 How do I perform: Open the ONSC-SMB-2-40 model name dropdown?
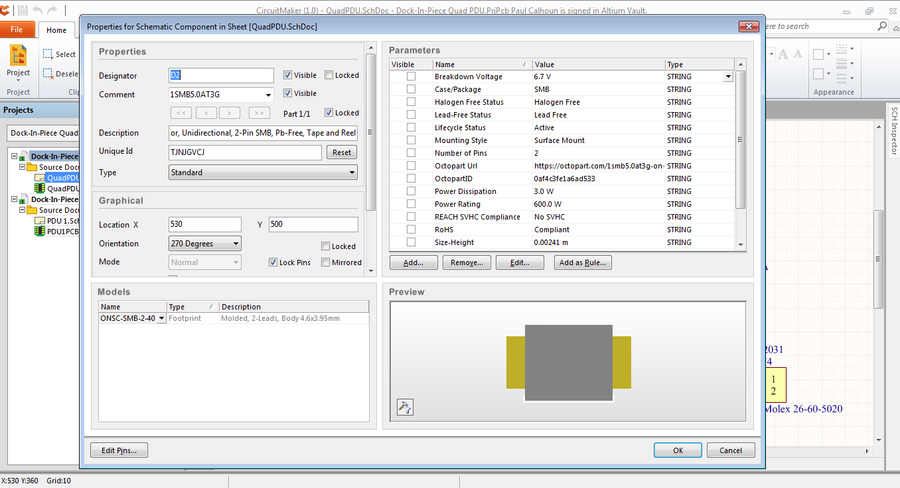(161, 318)
